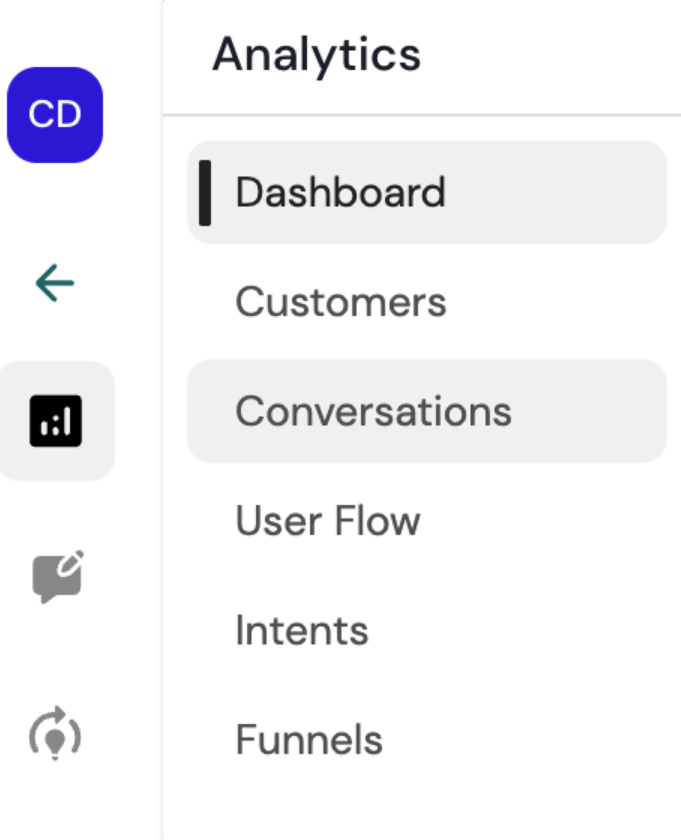The image size is (681, 840).
Task: Select User Flow above Intents
Action: pos(327,521)
